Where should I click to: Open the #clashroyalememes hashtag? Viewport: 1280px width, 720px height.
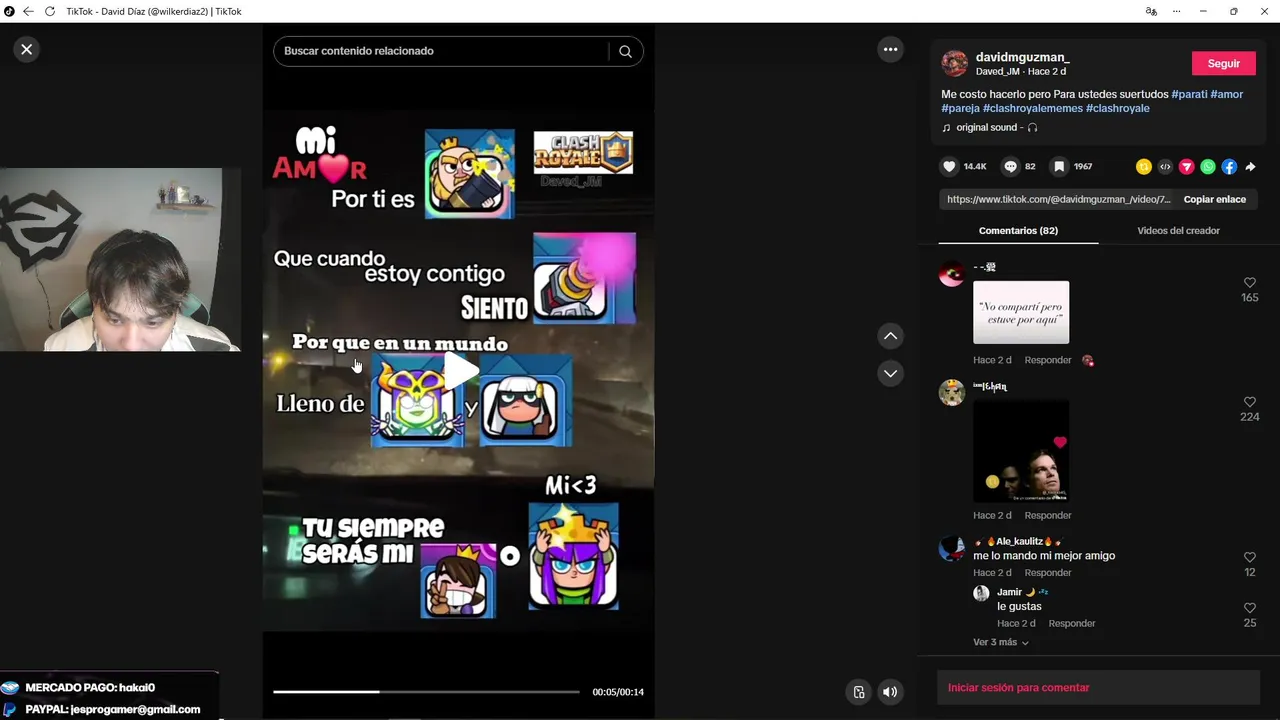click(1032, 108)
